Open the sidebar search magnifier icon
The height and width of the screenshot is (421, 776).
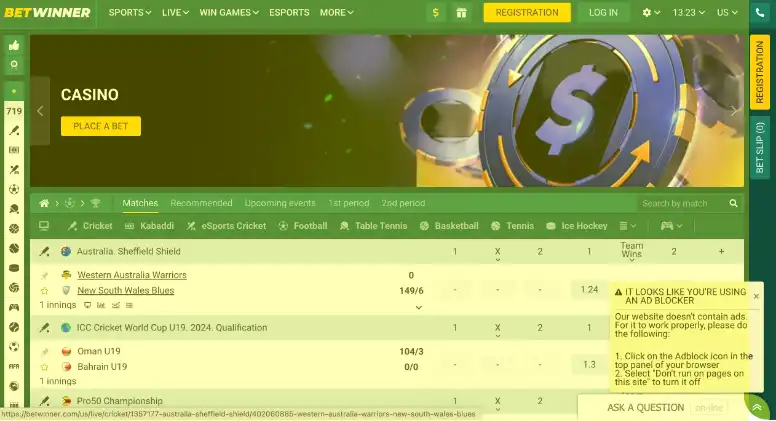coord(14,64)
